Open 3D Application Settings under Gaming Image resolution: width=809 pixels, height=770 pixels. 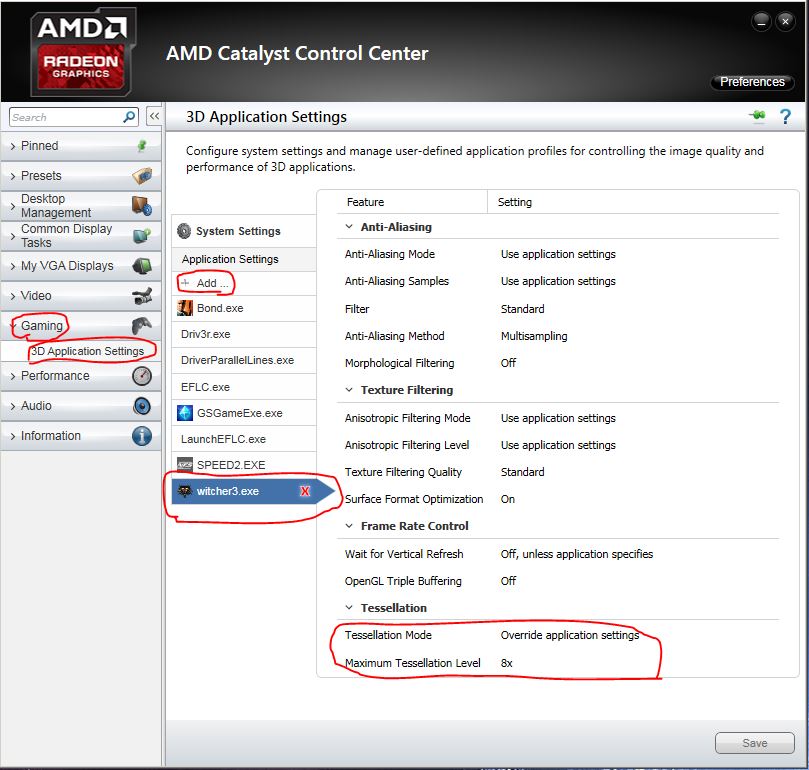tap(87, 351)
